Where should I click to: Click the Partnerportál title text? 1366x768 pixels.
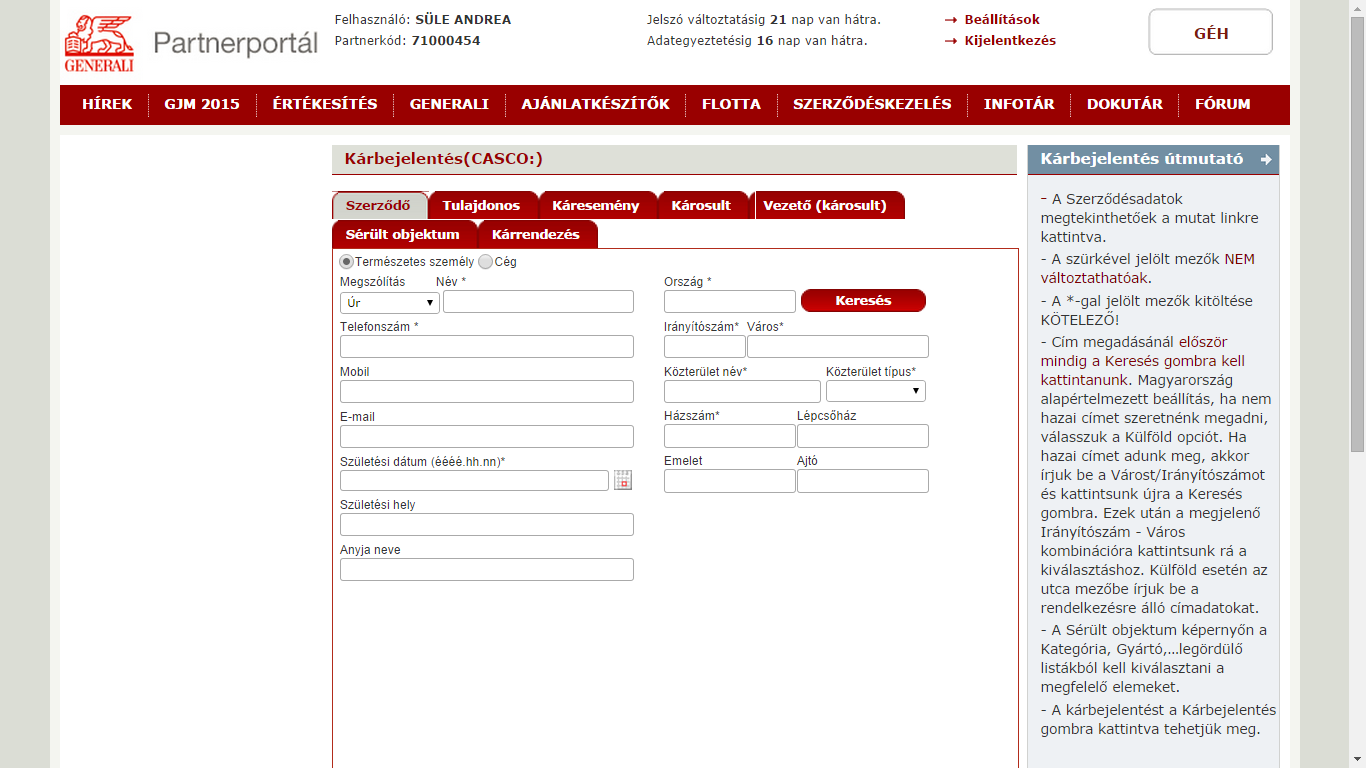[236, 43]
